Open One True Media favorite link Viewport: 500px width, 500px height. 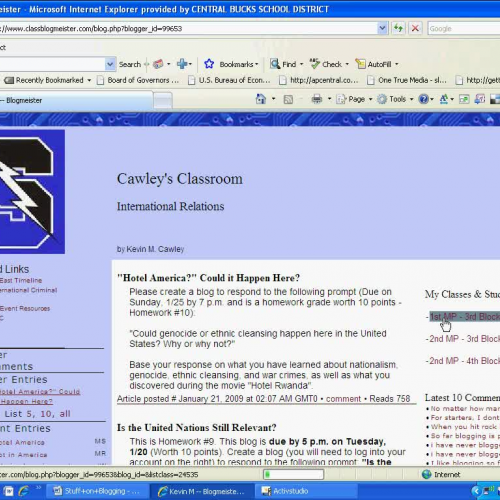point(407,80)
